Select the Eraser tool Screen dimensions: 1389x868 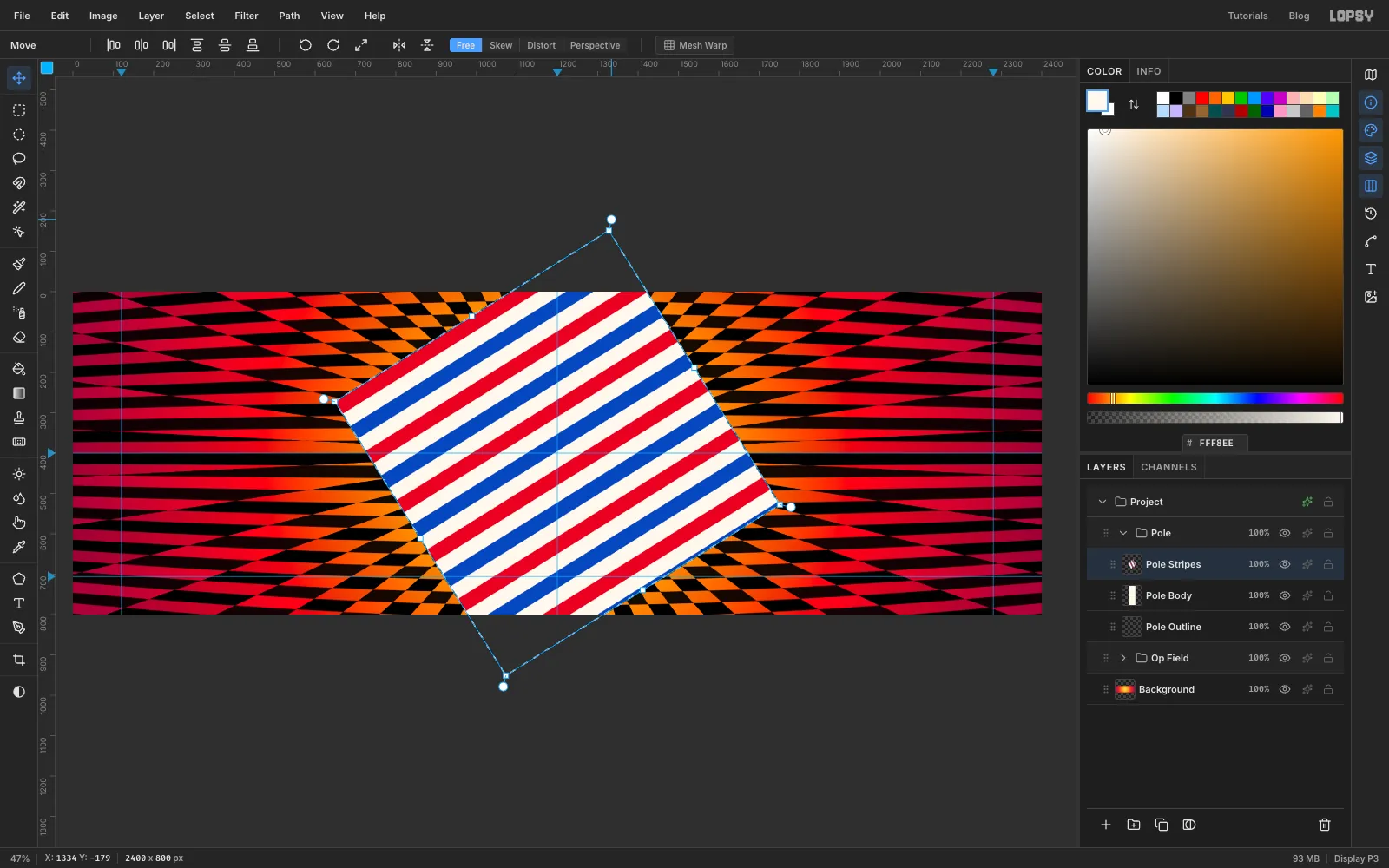click(19, 337)
